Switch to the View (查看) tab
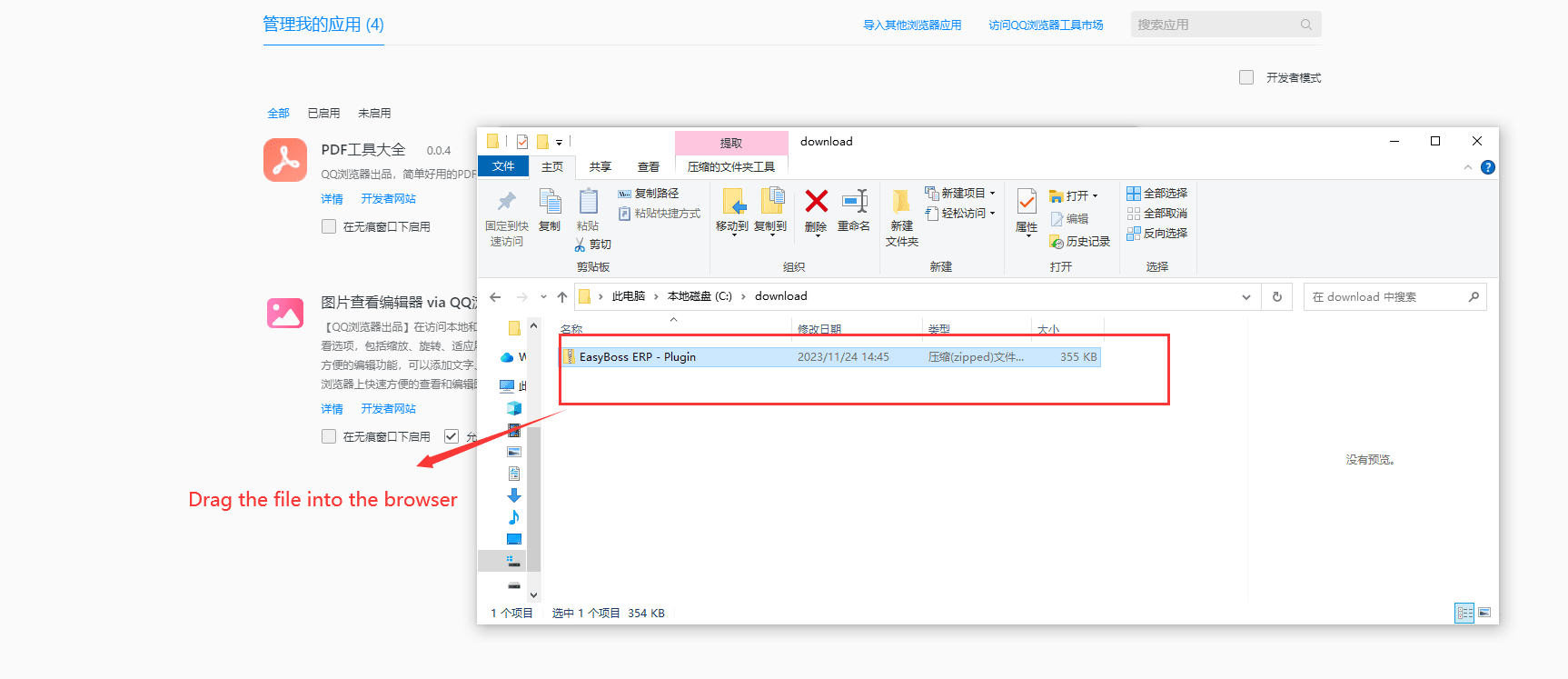1568x679 pixels. [x=648, y=167]
